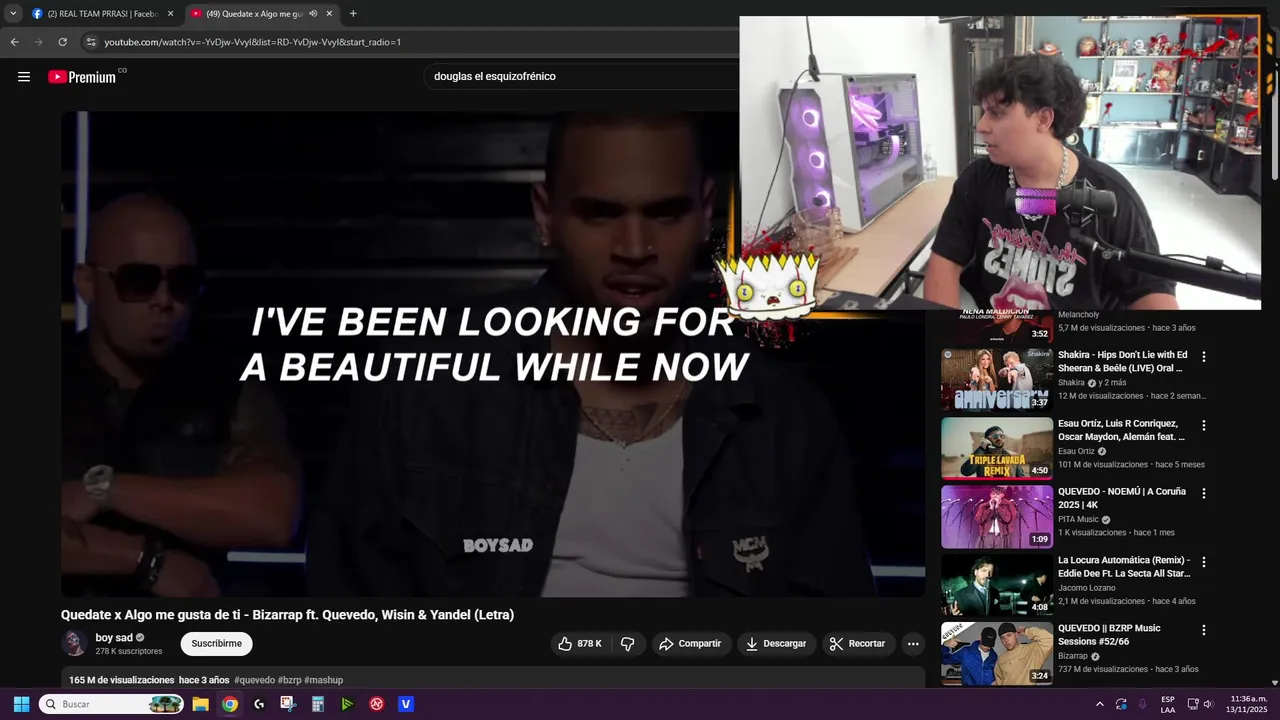Open the clock showing 11:36 a.m.

1248,704
